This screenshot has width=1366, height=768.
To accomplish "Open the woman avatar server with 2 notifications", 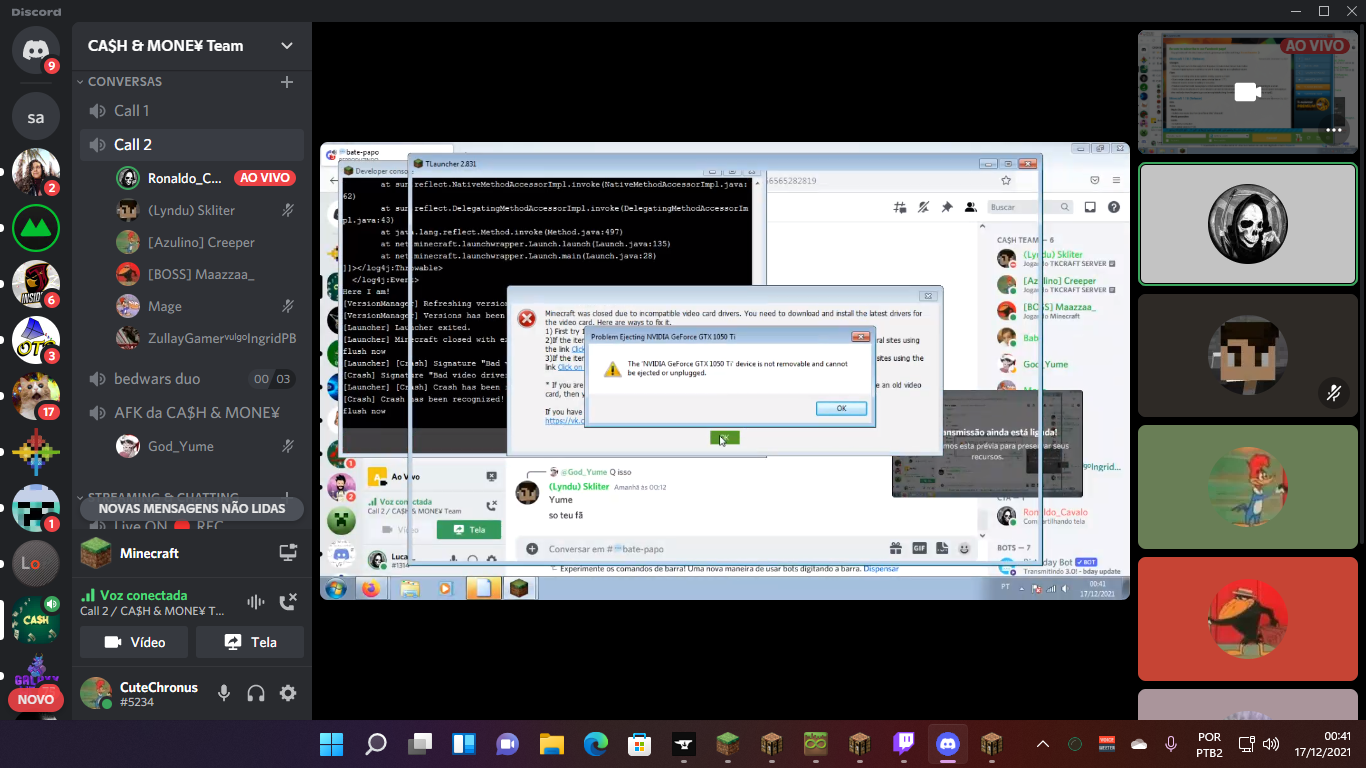I will point(36,173).
